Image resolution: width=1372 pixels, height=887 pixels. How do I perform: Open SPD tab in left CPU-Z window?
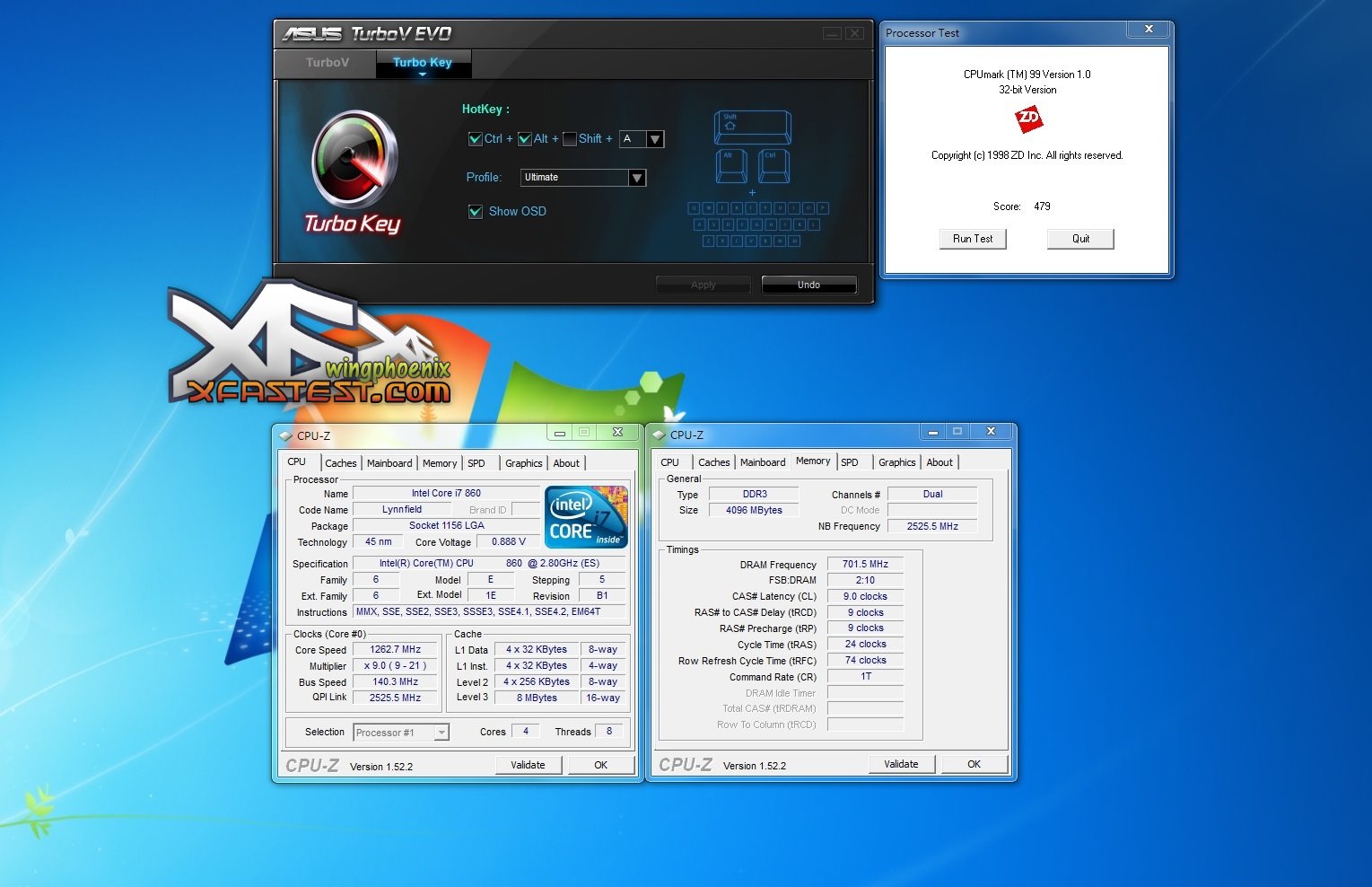click(x=476, y=463)
